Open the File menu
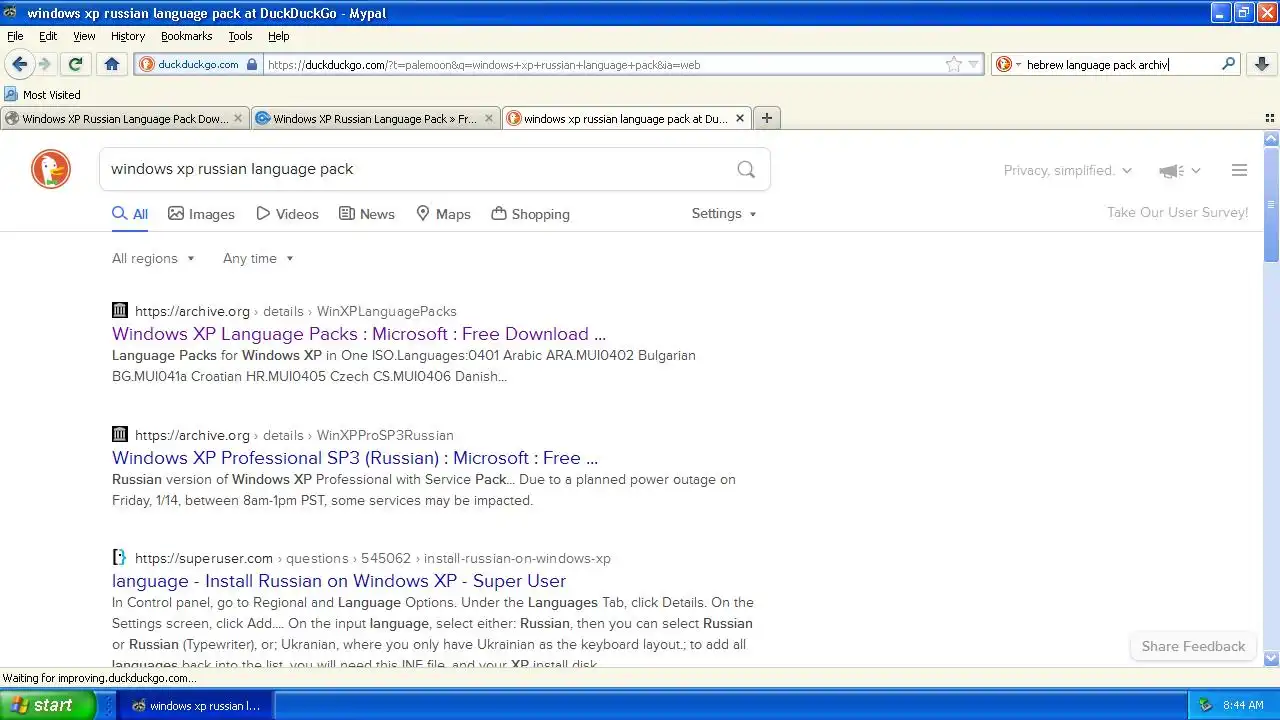1280x720 pixels. [15, 36]
